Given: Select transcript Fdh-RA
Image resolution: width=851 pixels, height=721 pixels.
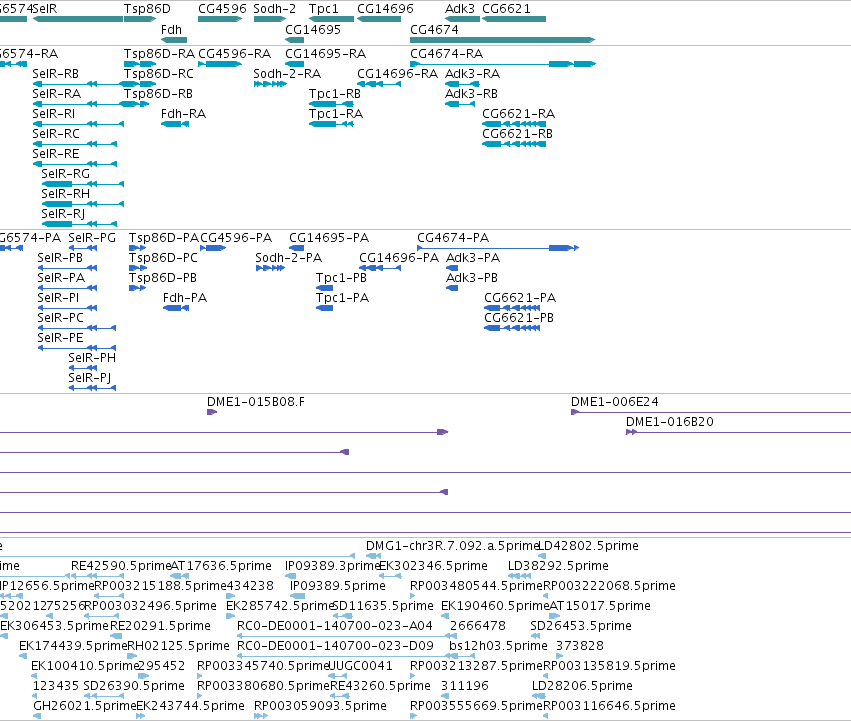Looking at the screenshot, I should coord(175,124).
